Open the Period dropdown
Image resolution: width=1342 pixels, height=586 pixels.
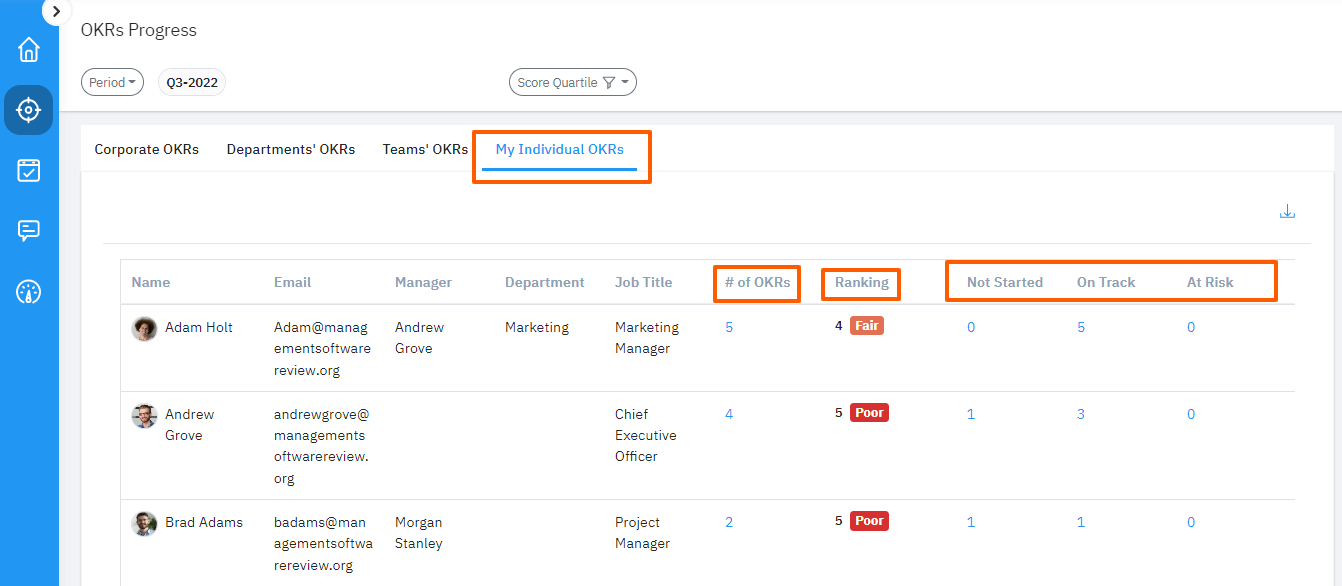112,81
